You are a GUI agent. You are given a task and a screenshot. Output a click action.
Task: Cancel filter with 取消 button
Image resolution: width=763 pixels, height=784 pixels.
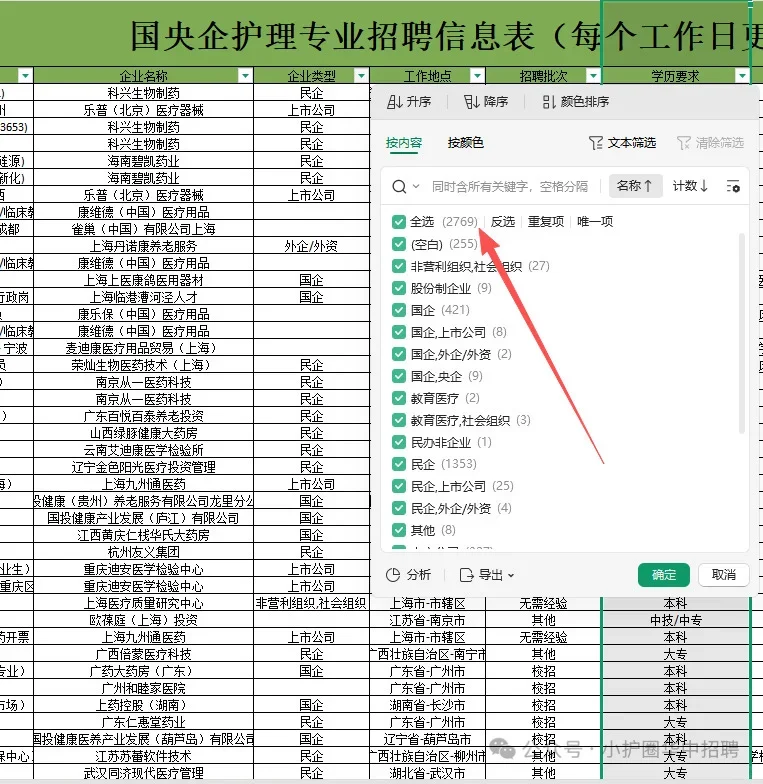(x=724, y=575)
